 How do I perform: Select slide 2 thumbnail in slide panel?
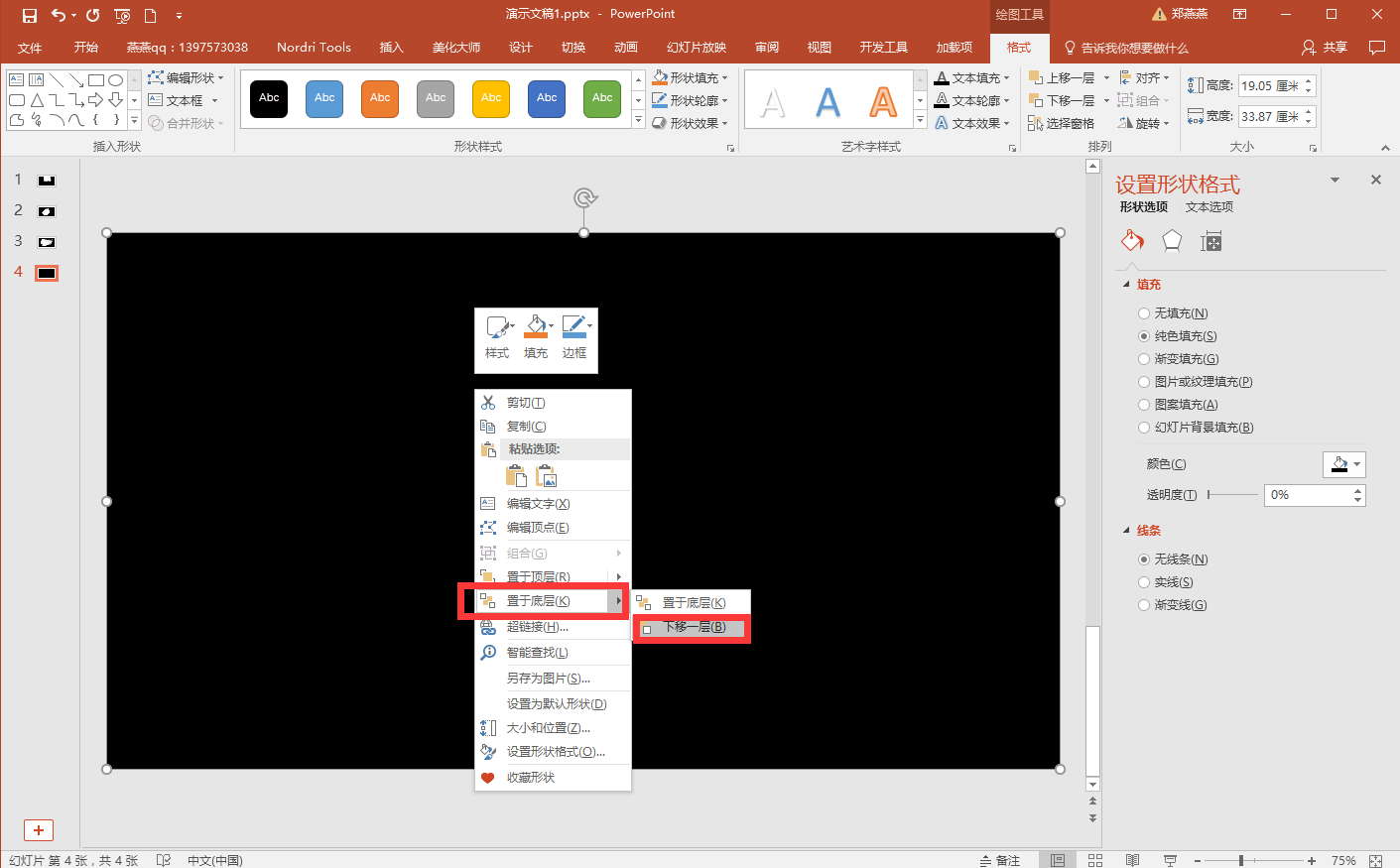point(47,211)
